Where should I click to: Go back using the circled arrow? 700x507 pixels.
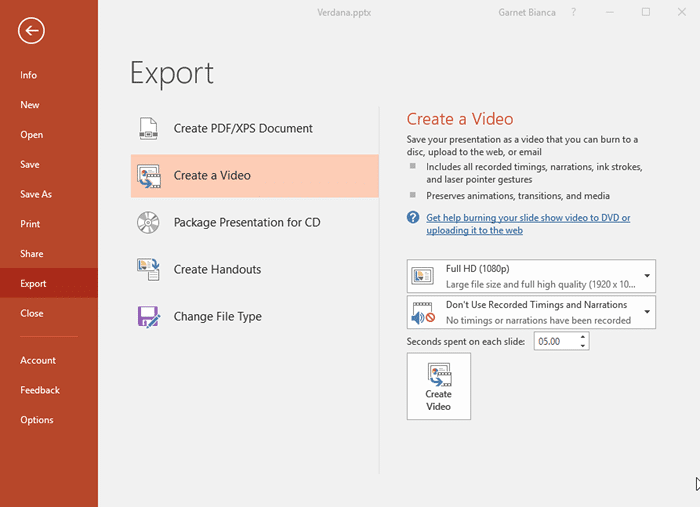[31, 31]
